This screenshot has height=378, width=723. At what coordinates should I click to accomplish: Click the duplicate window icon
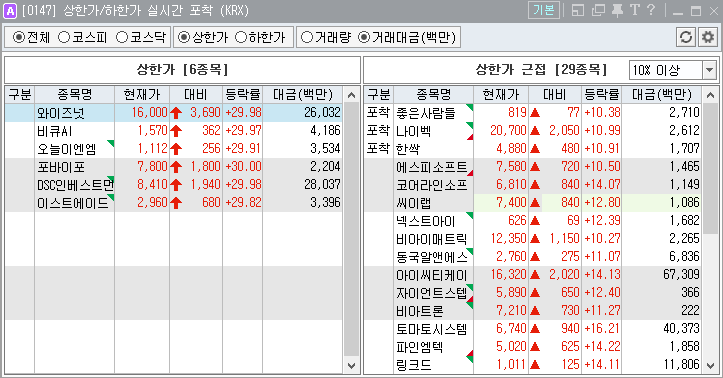[x=598, y=10]
